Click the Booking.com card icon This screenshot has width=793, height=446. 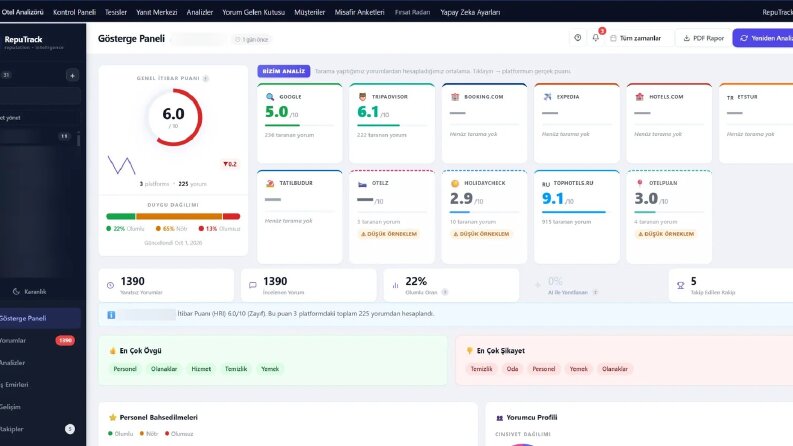[x=455, y=97]
